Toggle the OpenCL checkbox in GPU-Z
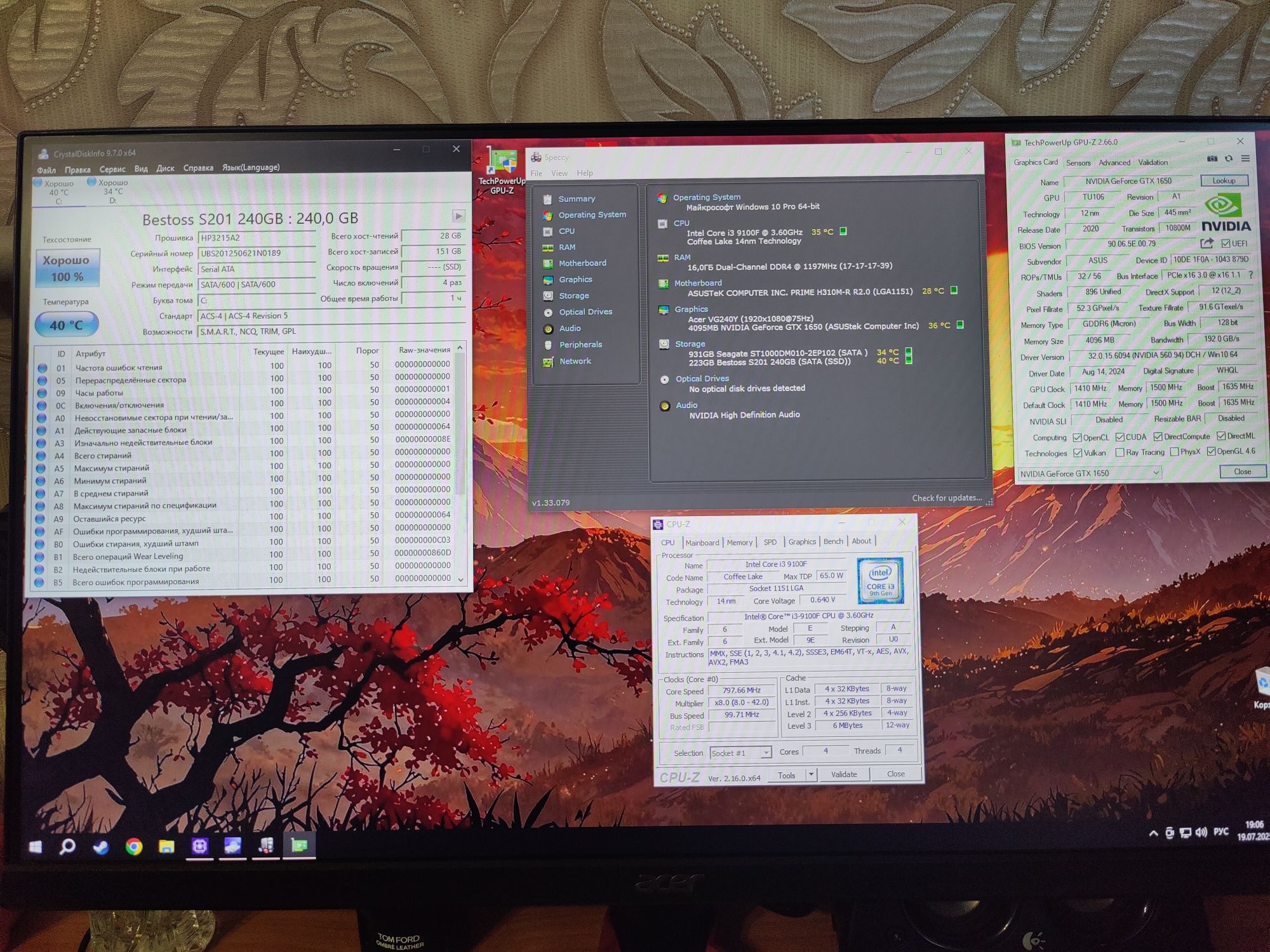 tap(1077, 437)
